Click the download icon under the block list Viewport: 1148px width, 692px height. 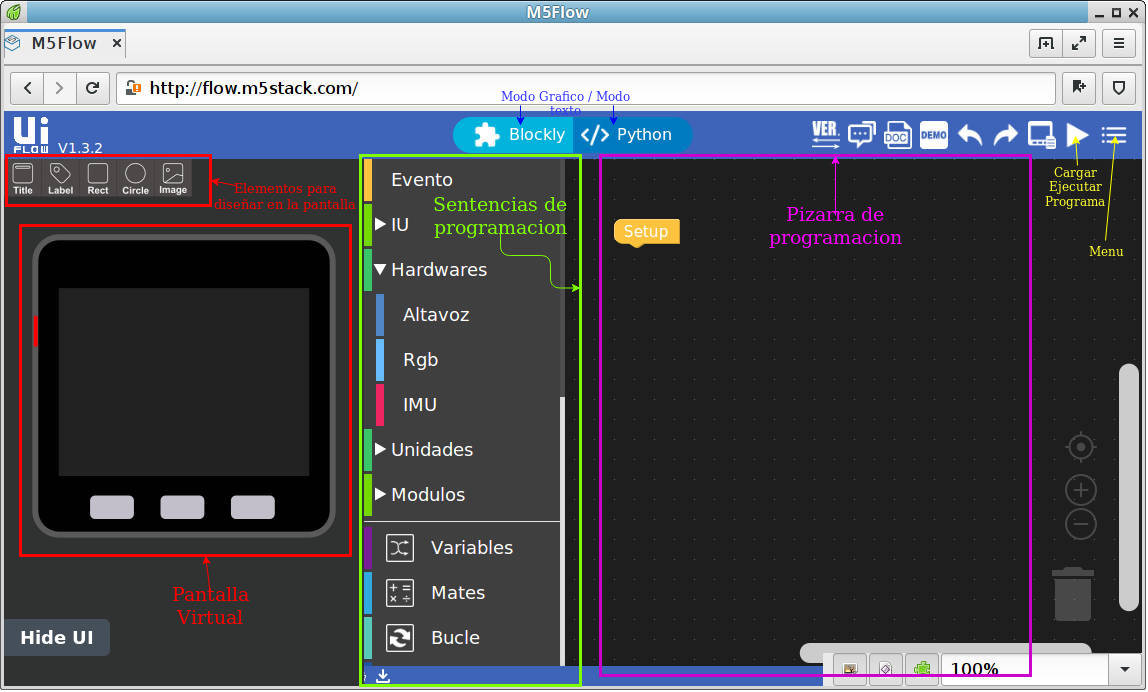(383, 676)
